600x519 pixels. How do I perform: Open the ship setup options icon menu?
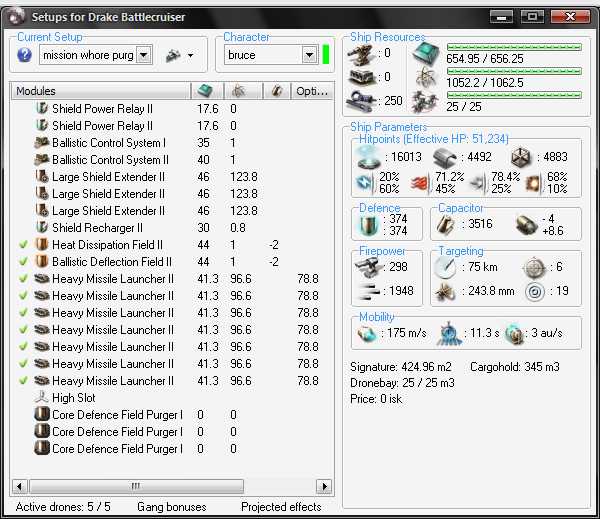(x=179, y=56)
